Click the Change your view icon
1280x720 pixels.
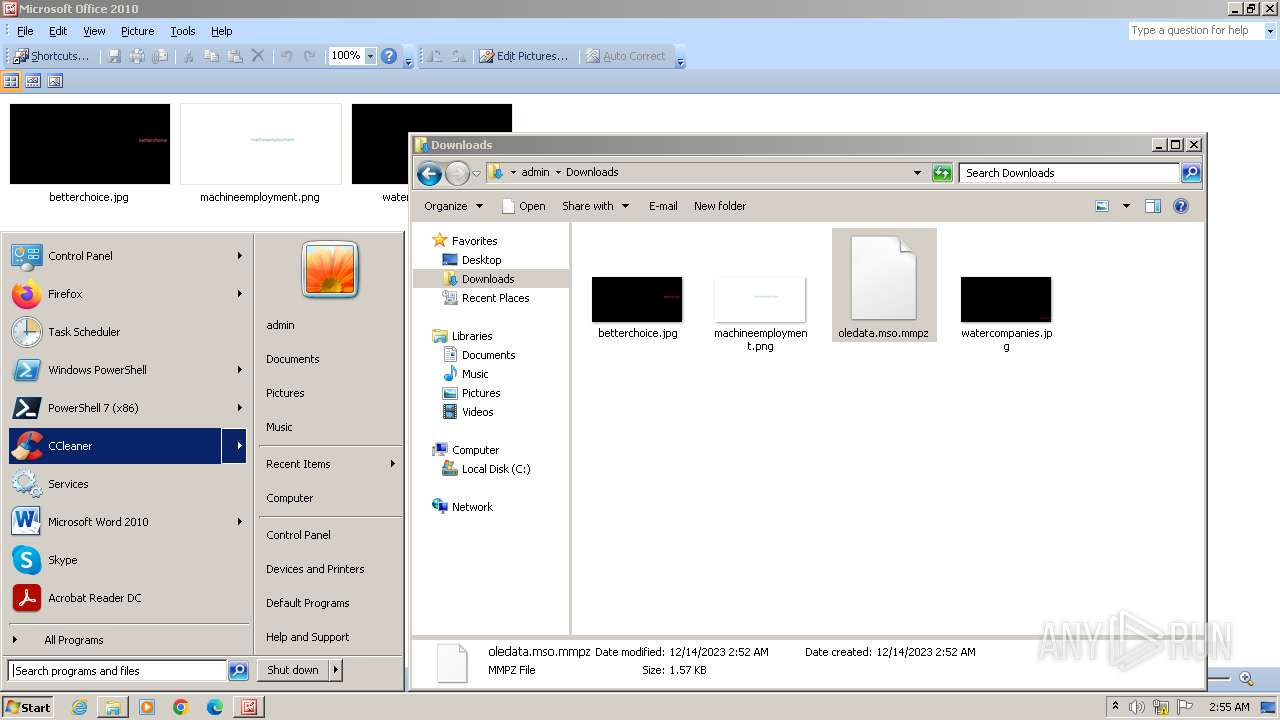1102,206
